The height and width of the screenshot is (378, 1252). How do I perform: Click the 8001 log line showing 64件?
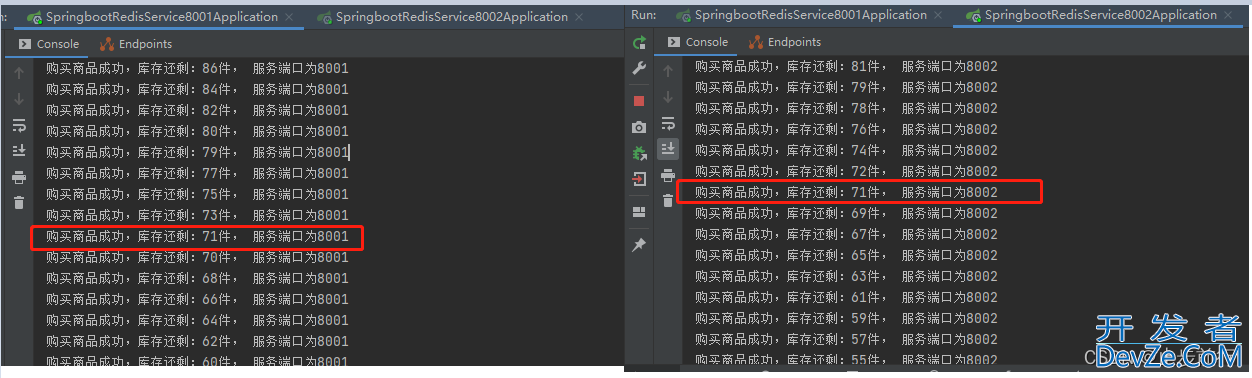(197, 320)
